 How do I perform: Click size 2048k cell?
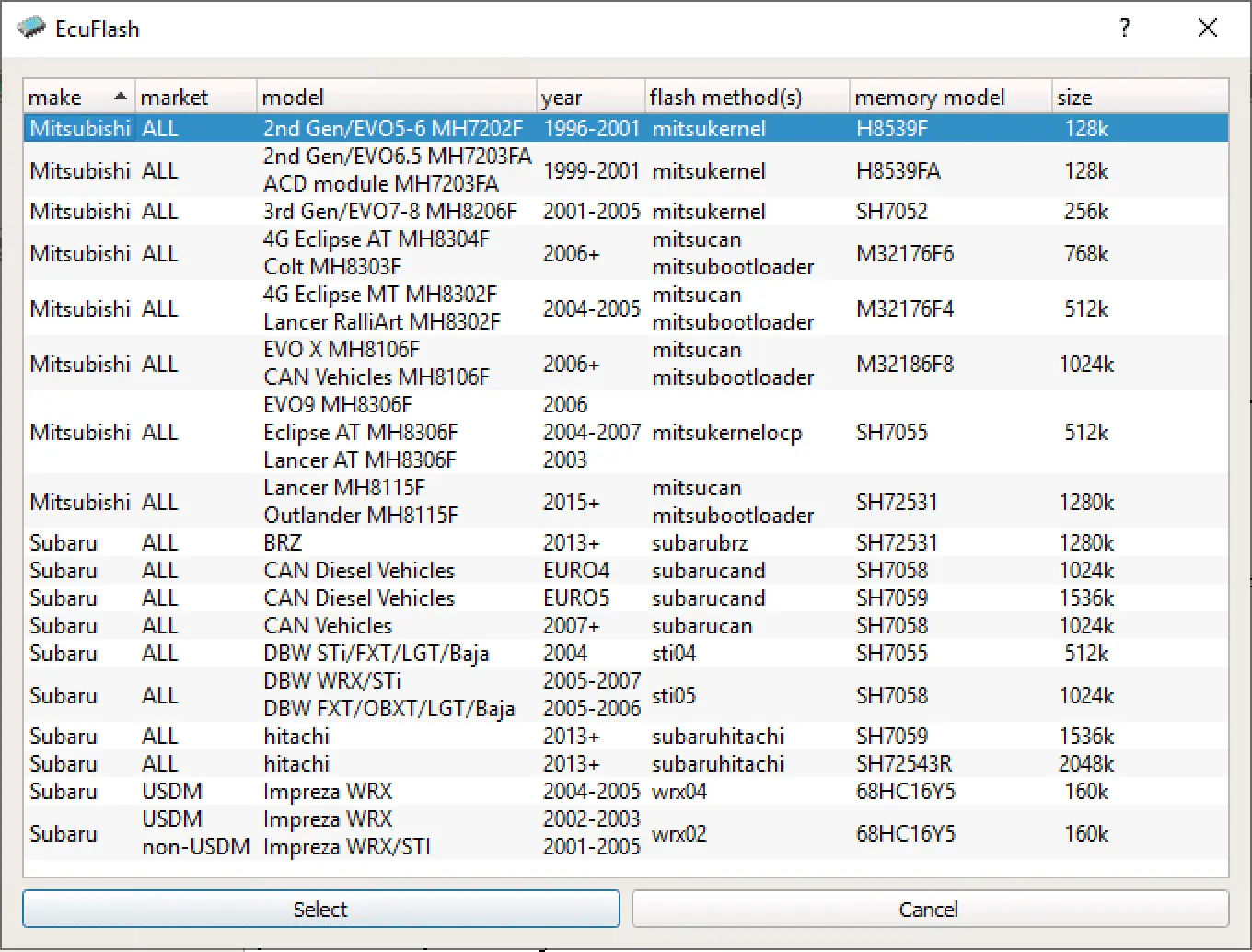(x=1086, y=763)
